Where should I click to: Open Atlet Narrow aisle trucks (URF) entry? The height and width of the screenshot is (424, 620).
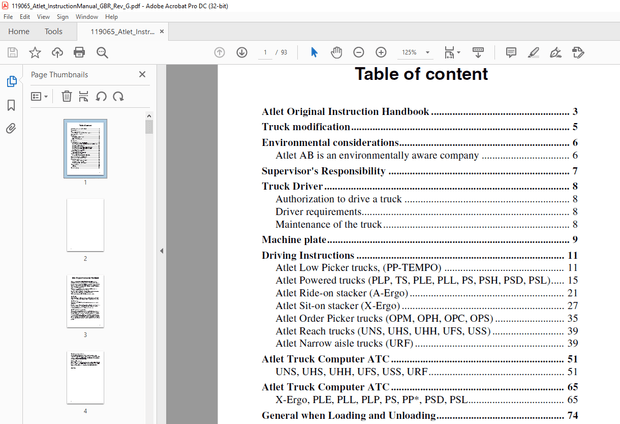pyautogui.click(x=427, y=343)
